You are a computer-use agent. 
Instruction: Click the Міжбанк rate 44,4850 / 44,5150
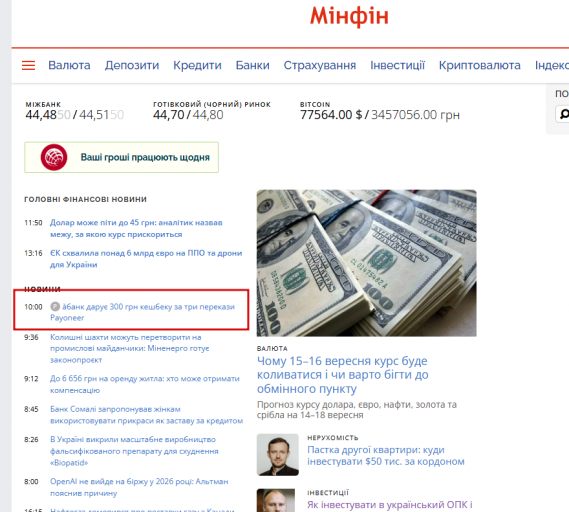pyautogui.click(x=75, y=115)
